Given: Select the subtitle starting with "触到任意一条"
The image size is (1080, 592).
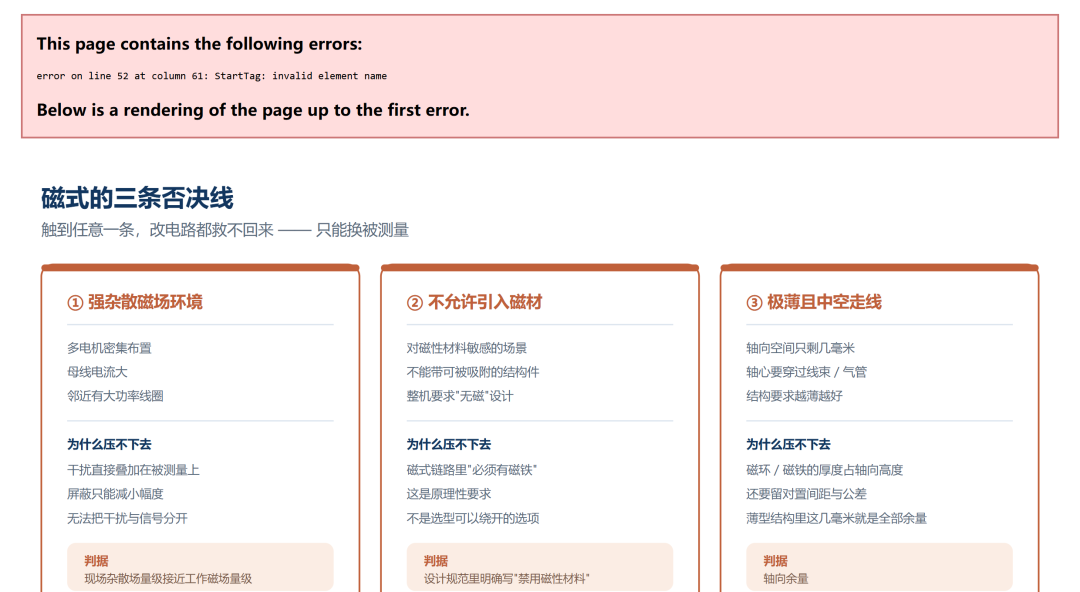Looking at the screenshot, I should tap(225, 230).
